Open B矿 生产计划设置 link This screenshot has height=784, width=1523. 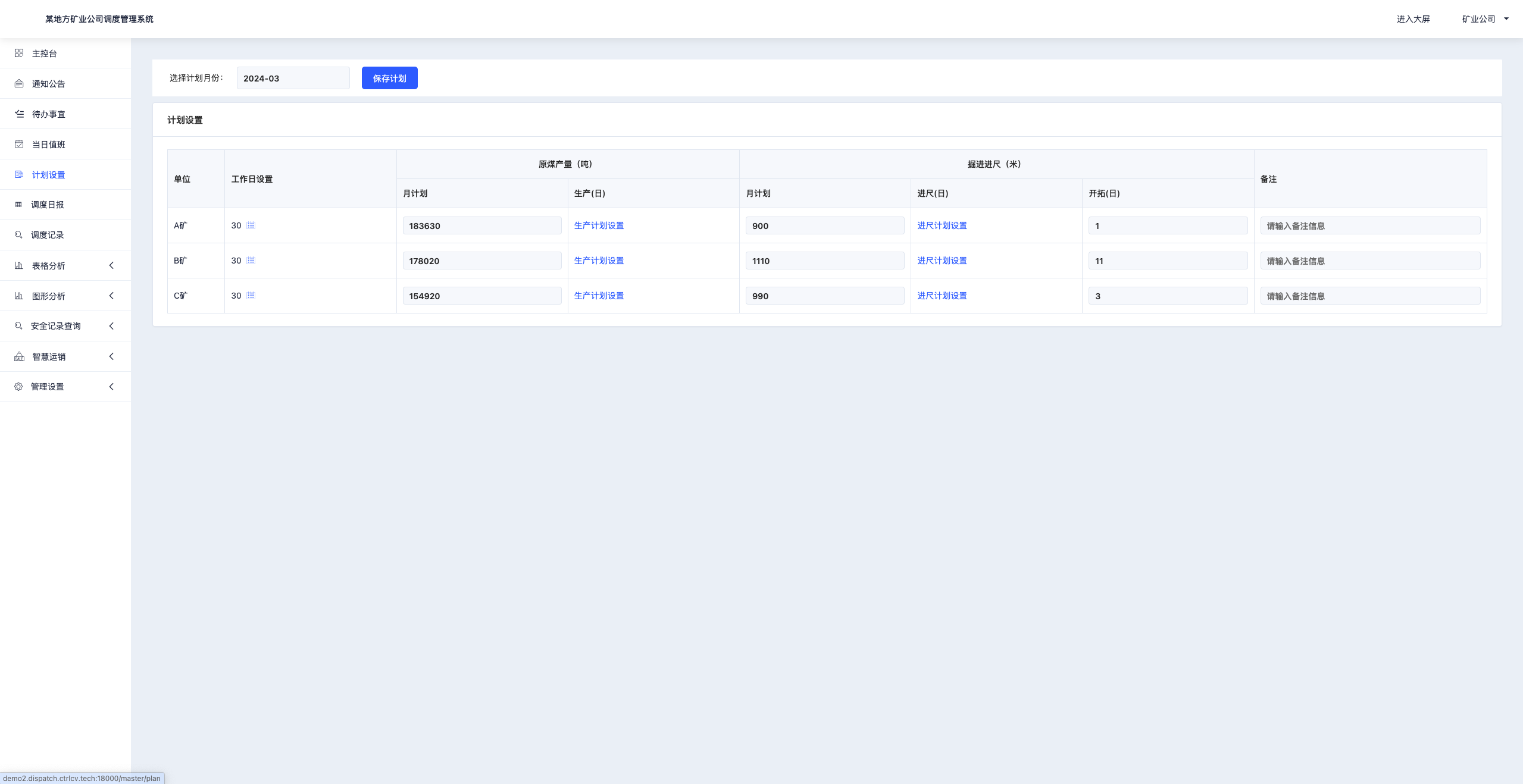pyautogui.click(x=599, y=261)
